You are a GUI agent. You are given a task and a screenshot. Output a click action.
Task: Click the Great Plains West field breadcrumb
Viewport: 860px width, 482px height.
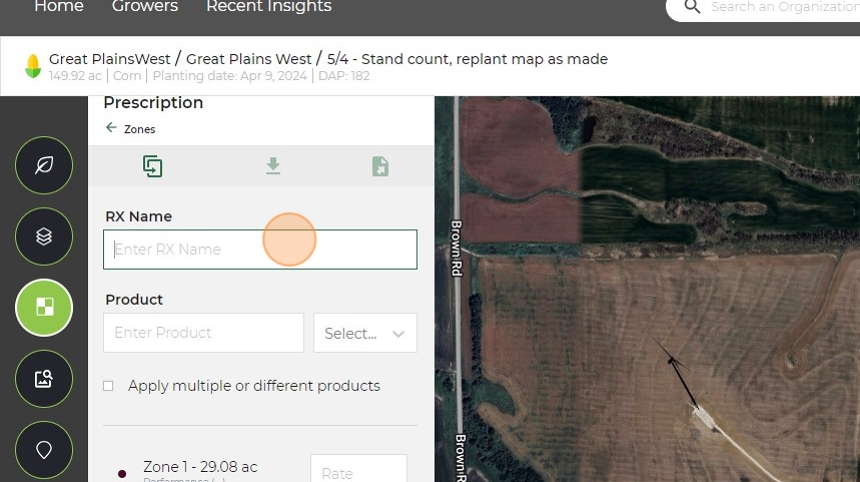pos(248,59)
